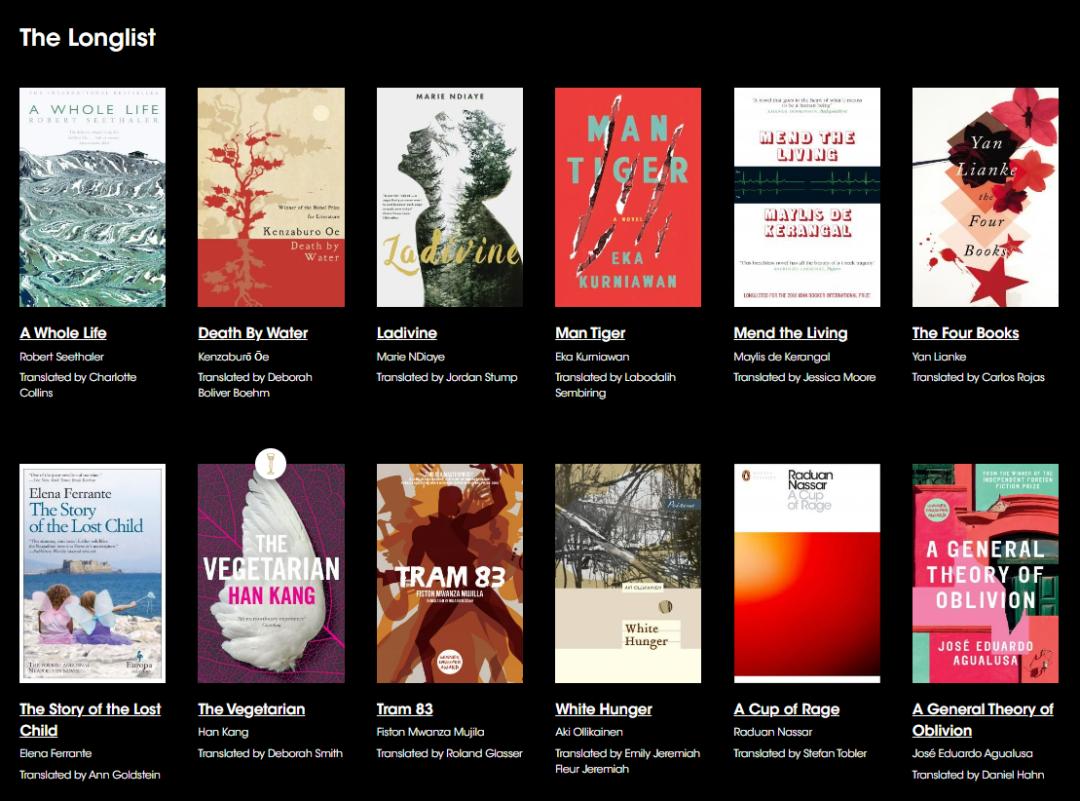The width and height of the screenshot is (1080, 801).
Task: Open the Death By Water book cover
Action: tap(271, 197)
